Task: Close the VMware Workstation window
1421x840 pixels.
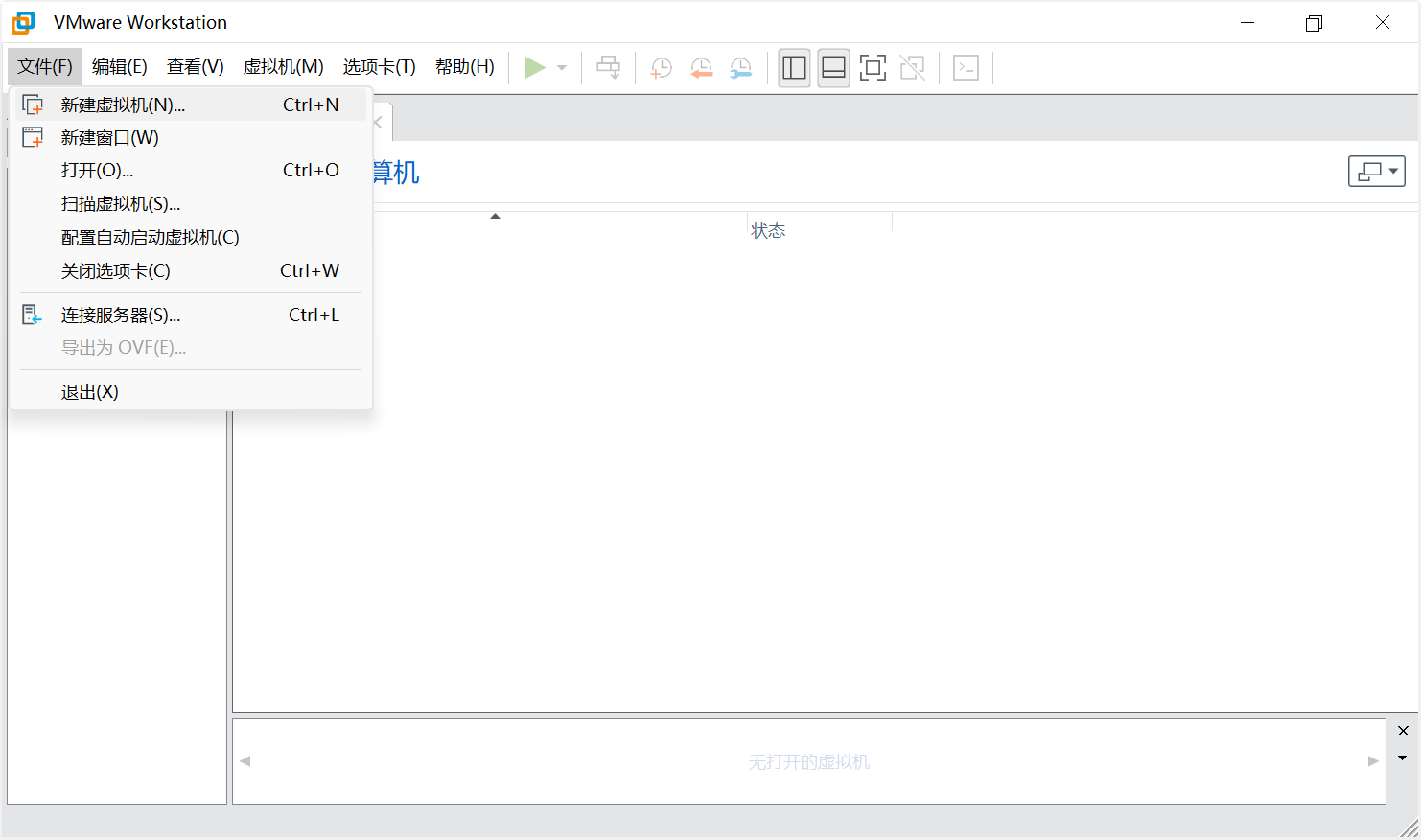Action: pyautogui.click(x=1383, y=22)
